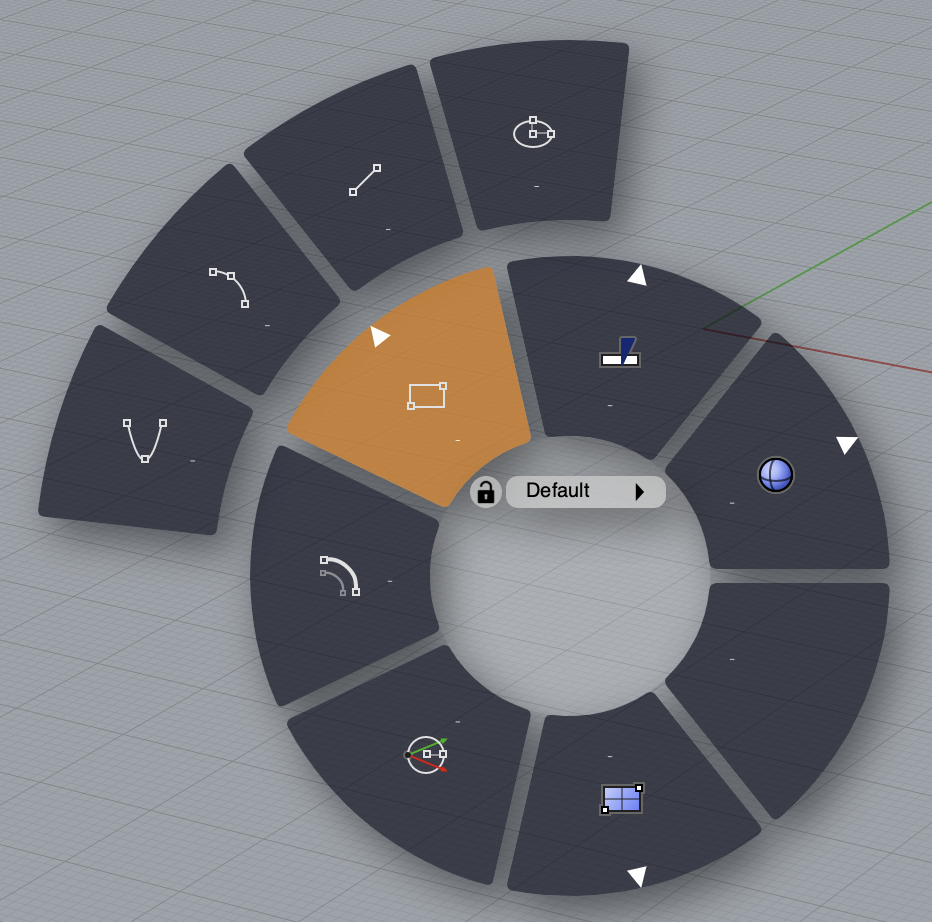This screenshot has width=932, height=922.
Task: Select the blue Plane surface tool
Action: coord(622,798)
